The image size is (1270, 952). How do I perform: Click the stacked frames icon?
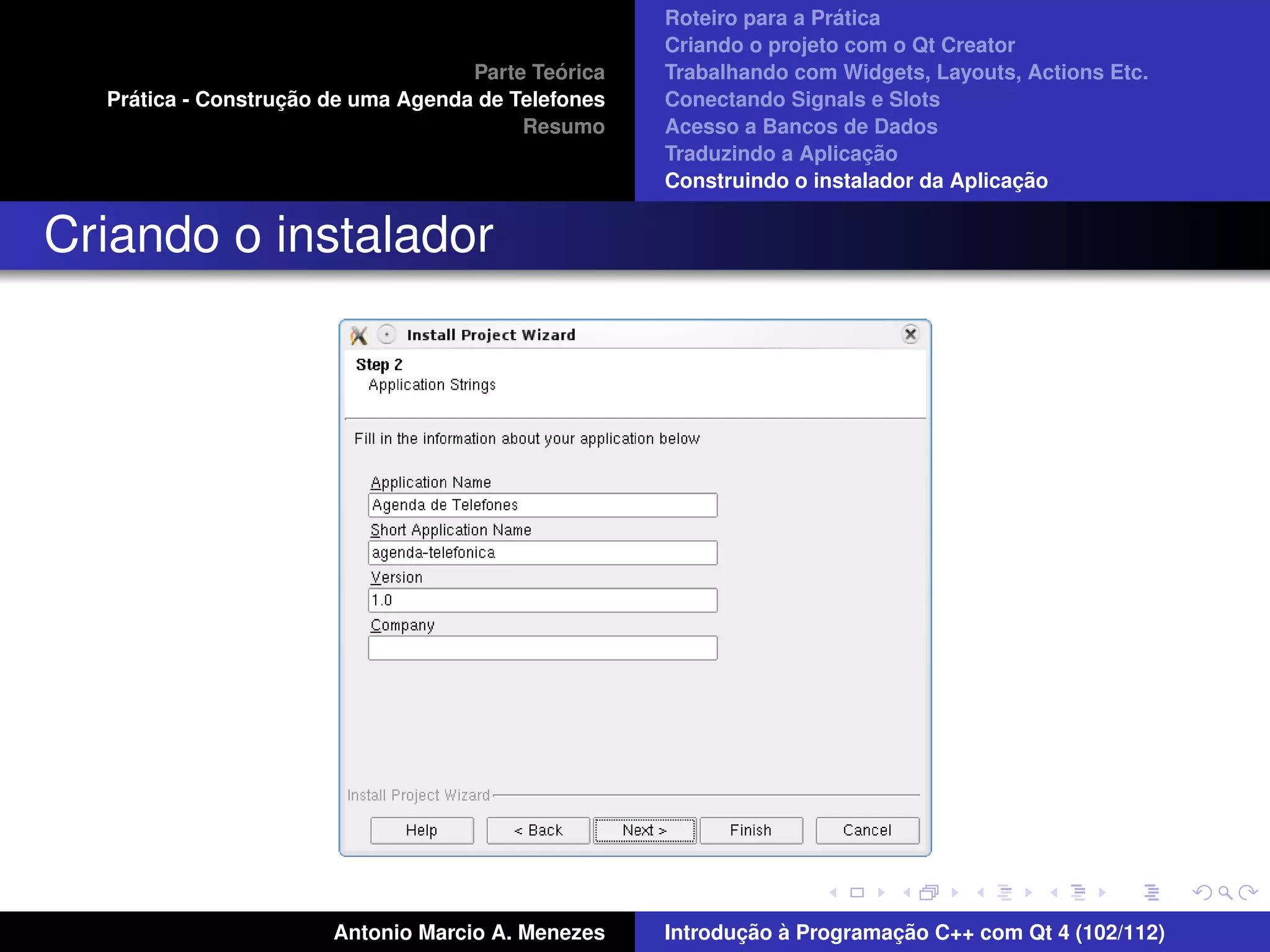[929, 892]
